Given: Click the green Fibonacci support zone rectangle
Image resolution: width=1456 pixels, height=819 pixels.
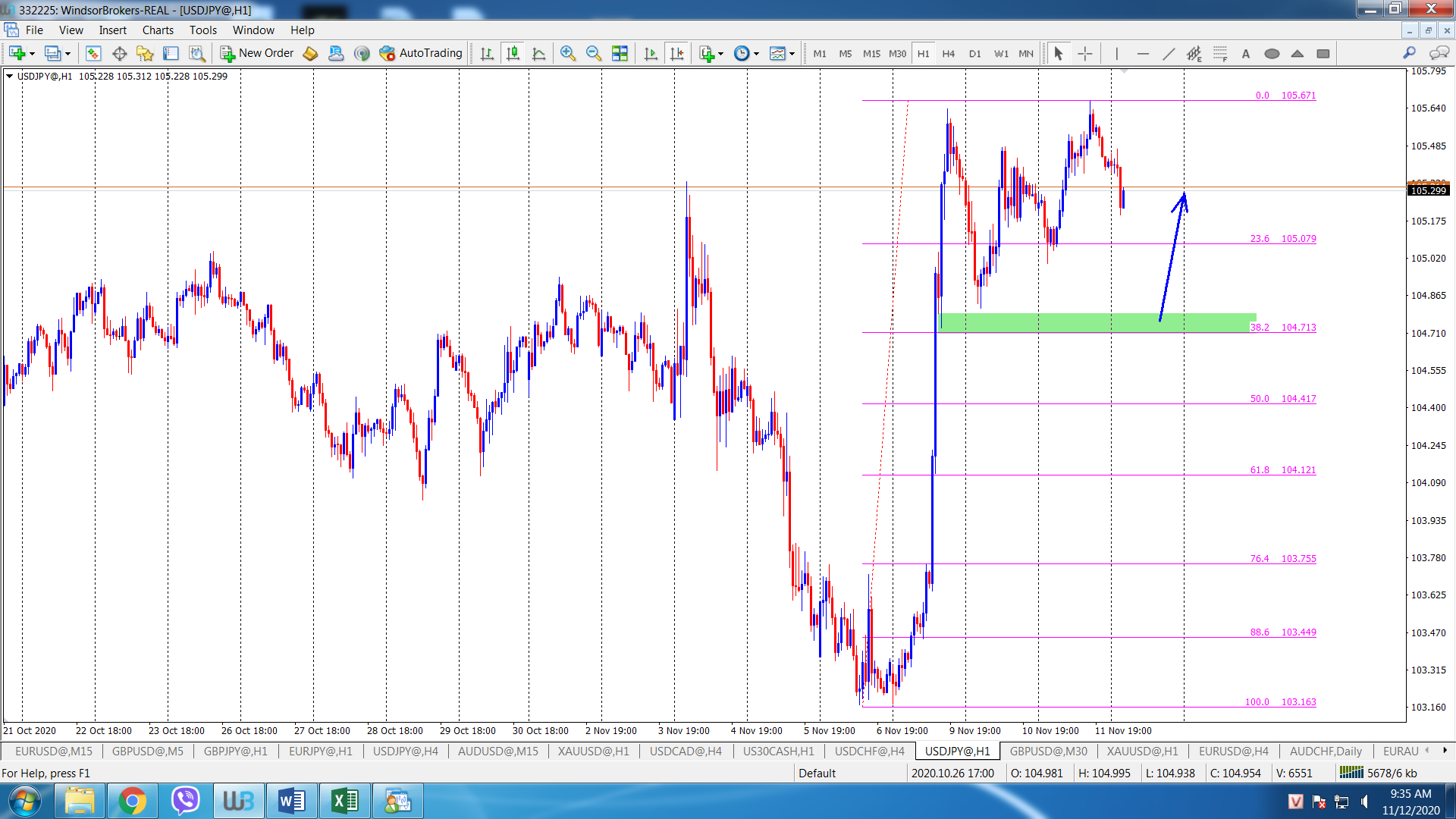Looking at the screenshot, I should pyautogui.click(x=1097, y=322).
